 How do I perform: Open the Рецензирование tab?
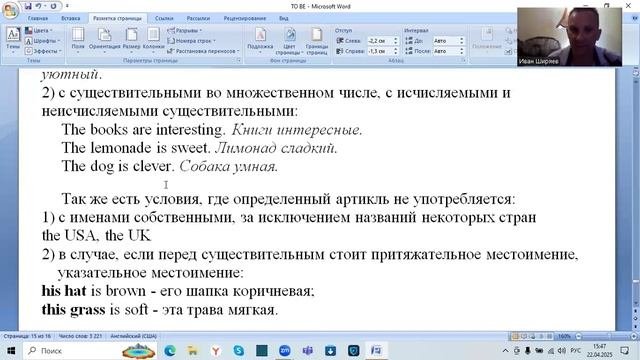pos(244,18)
